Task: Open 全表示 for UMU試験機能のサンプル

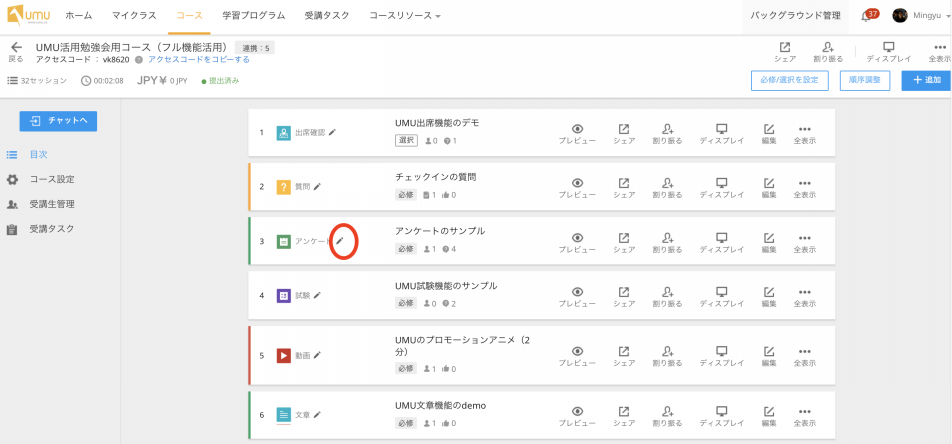Action: [804, 297]
